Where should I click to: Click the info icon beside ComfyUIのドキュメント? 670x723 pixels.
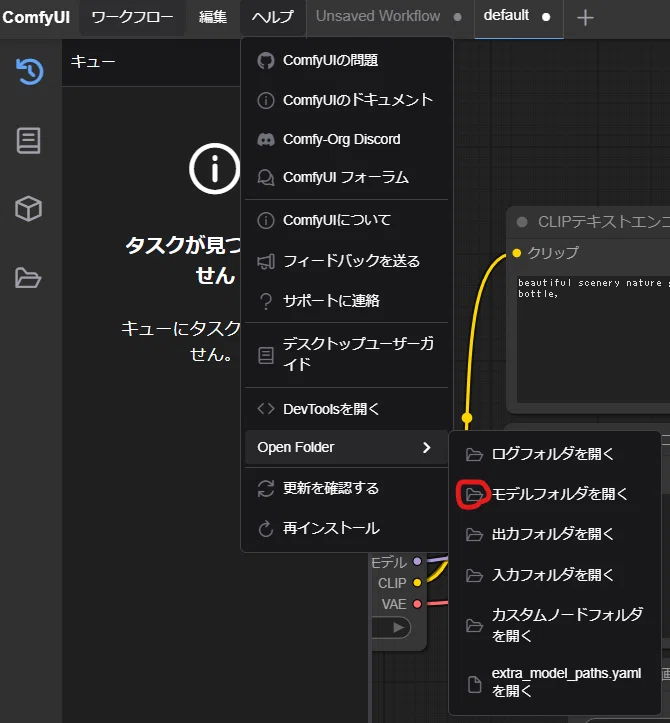(x=266, y=100)
